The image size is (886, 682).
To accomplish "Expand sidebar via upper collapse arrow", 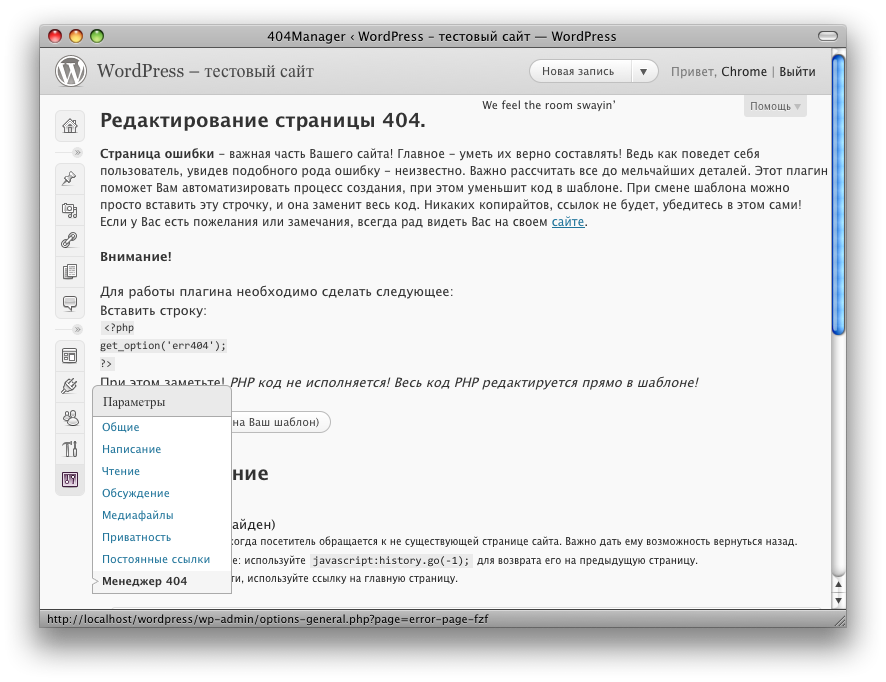I will click(x=77, y=153).
